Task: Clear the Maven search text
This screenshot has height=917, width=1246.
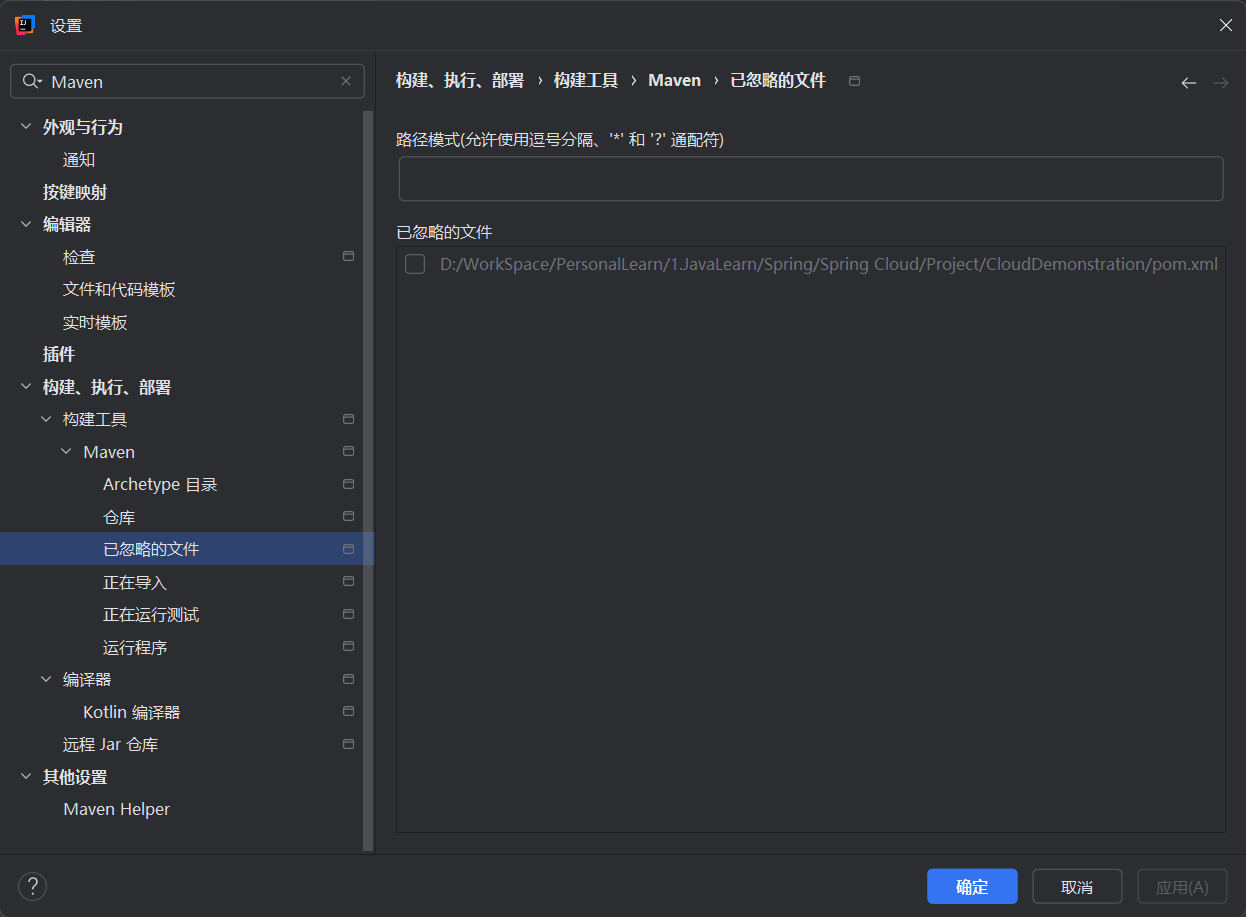Action: (346, 82)
